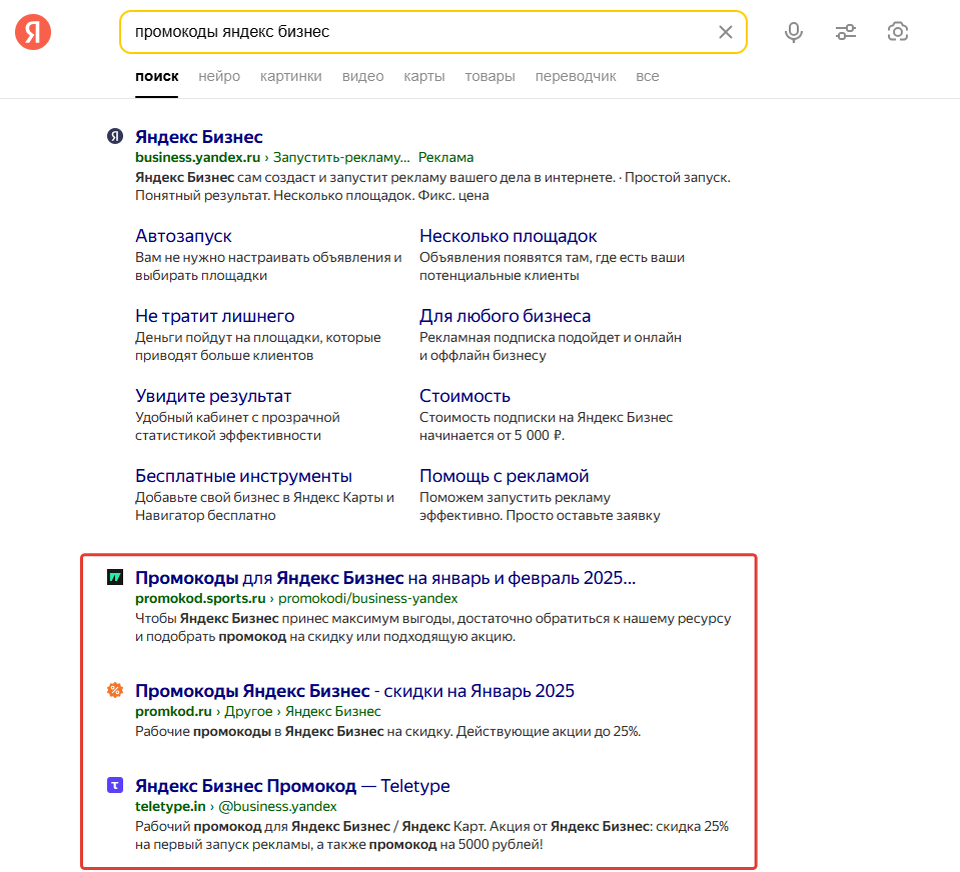The width and height of the screenshot is (960, 872).
Task: Click the Запустить-рекламу breadcrumb link
Action: tap(342, 157)
